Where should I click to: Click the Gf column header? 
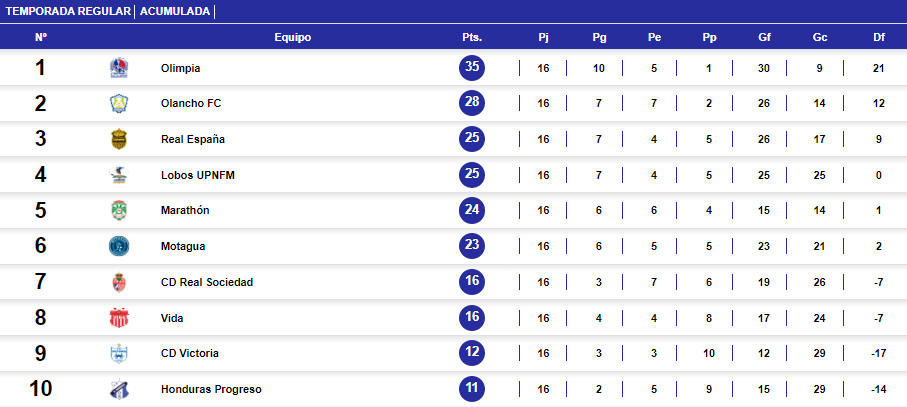(x=764, y=37)
